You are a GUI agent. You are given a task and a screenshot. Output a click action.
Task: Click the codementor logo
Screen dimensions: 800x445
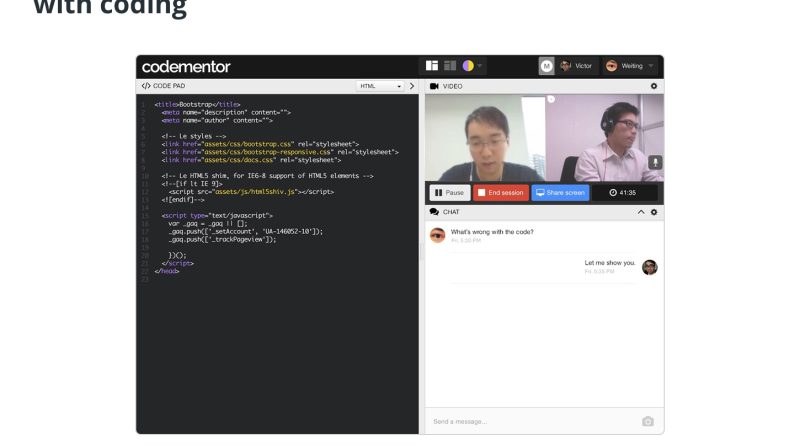point(186,67)
